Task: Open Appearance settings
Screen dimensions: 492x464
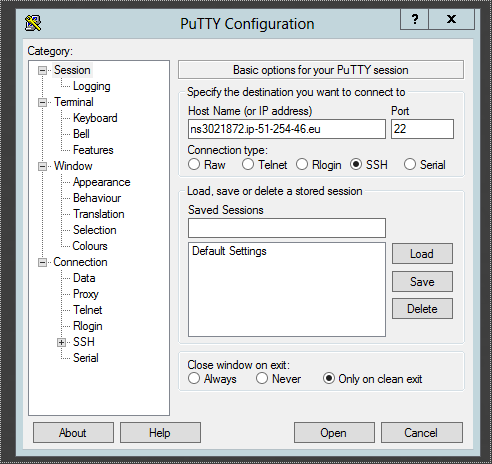Action: point(101,182)
